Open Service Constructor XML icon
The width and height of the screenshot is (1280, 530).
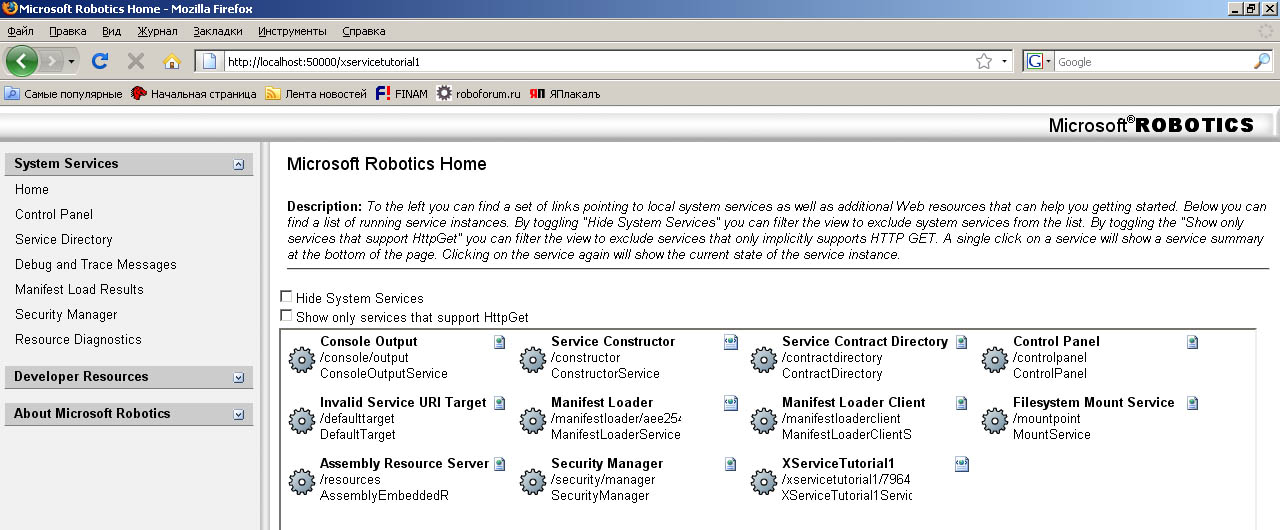(731, 342)
